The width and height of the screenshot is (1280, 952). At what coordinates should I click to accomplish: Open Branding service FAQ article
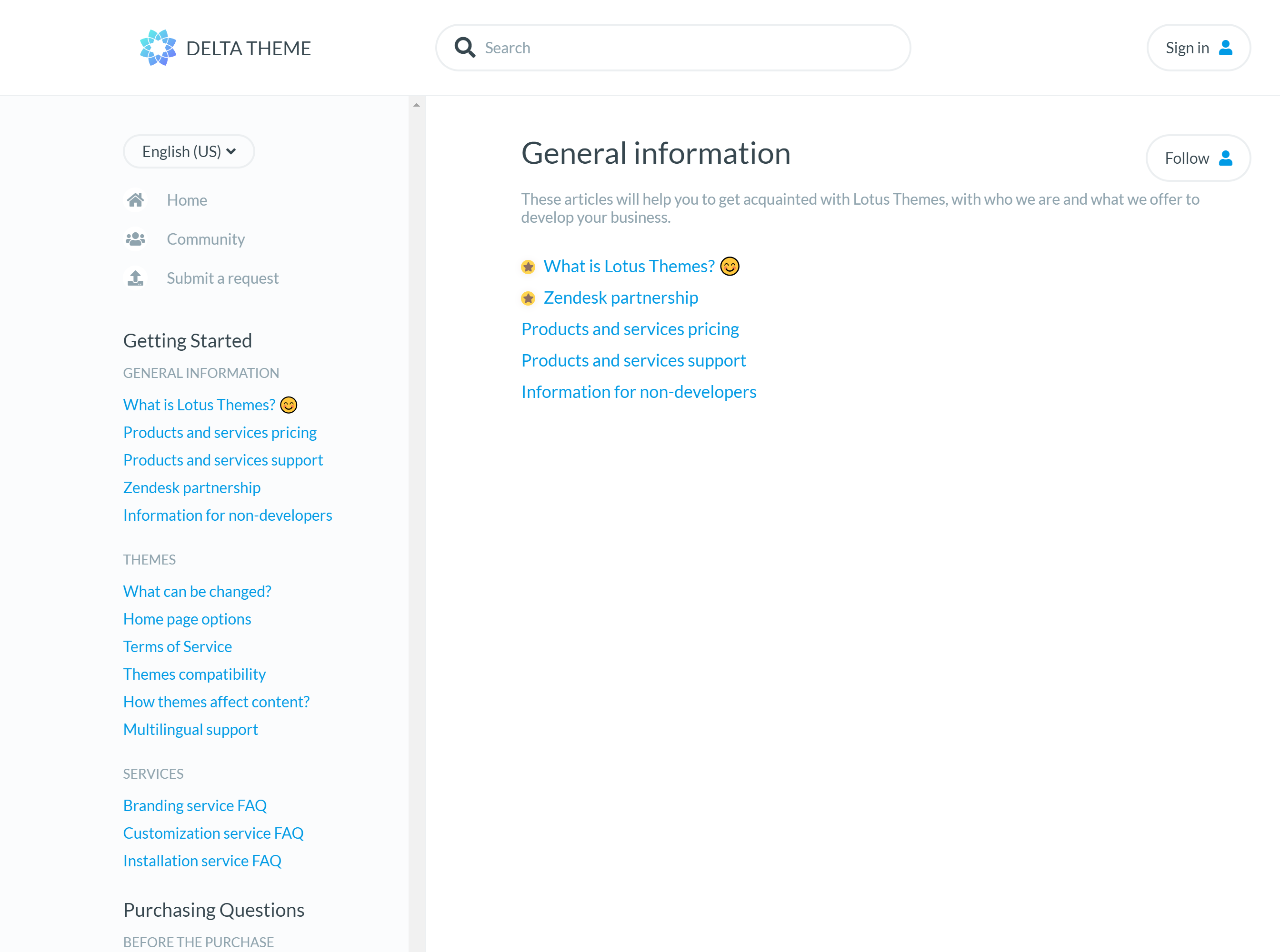tap(195, 805)
